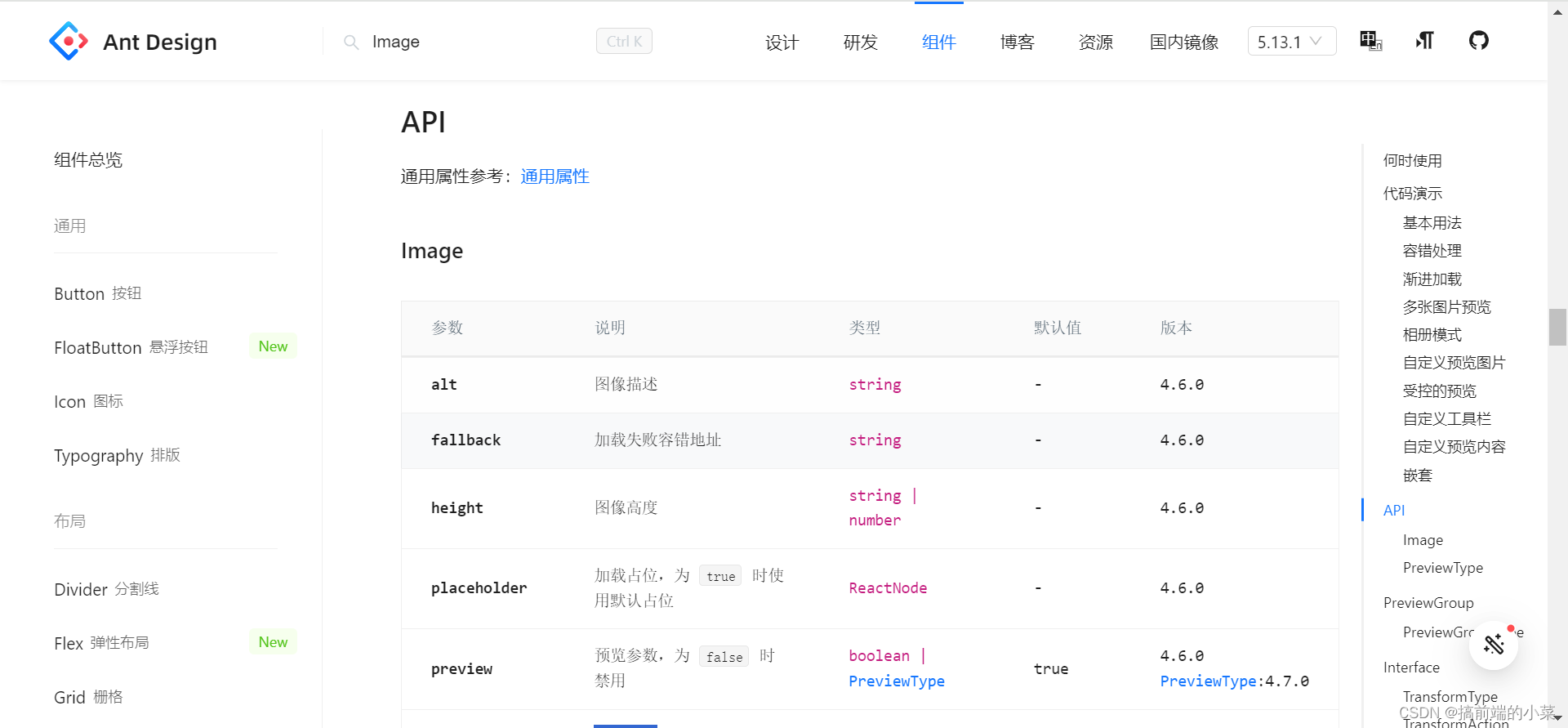1568x728 pixels.
Task: Click the search magnifier icon
Action: pos(351,42)
